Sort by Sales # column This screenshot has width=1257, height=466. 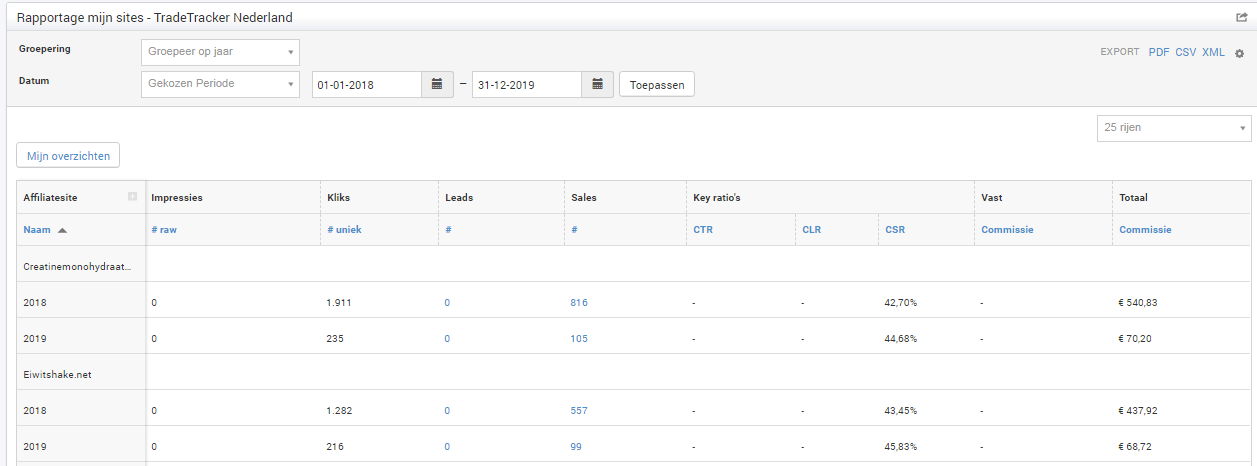[574, 230]
